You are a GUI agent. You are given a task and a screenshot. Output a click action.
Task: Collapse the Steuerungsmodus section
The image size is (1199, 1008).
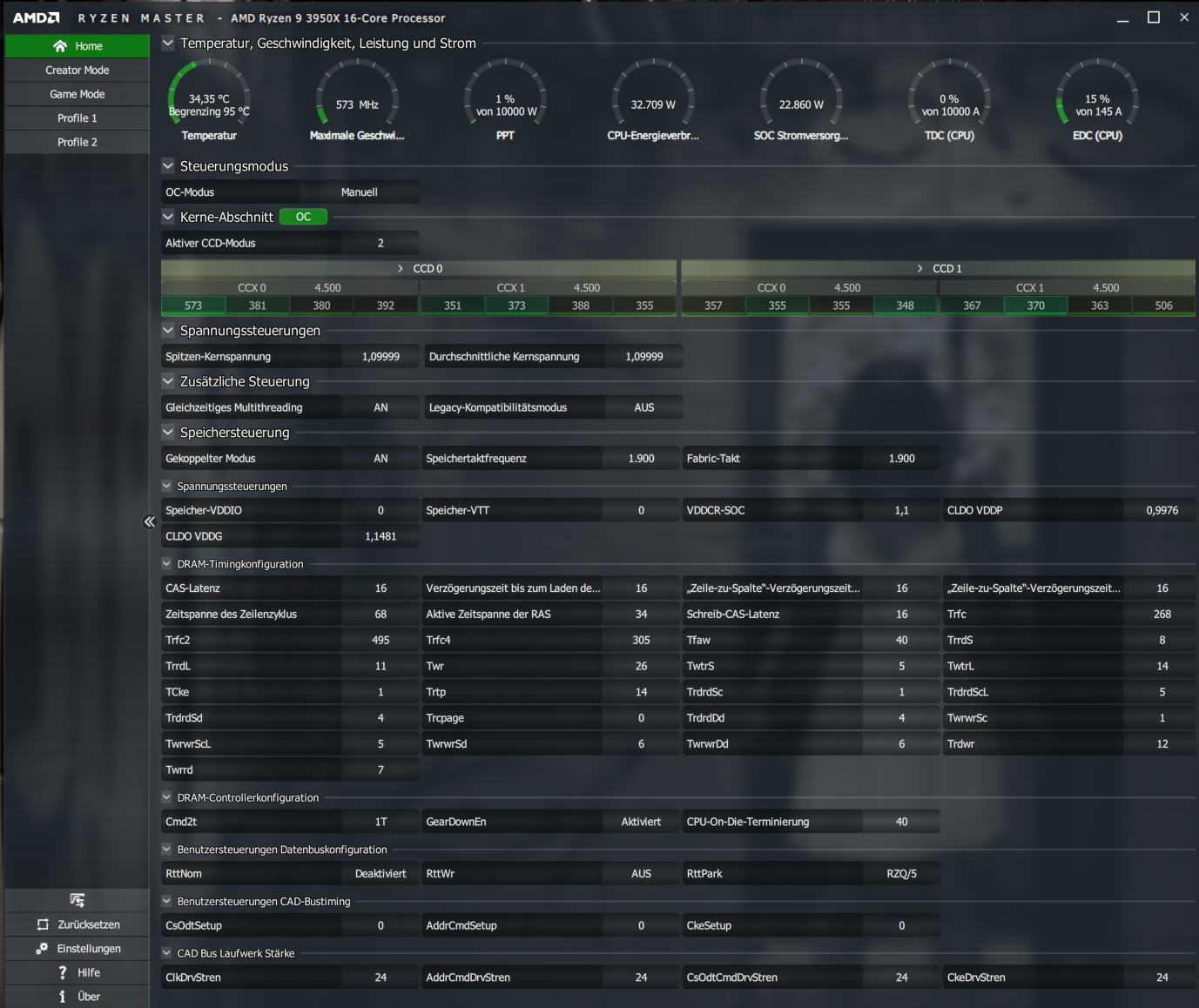coord(168,165)
